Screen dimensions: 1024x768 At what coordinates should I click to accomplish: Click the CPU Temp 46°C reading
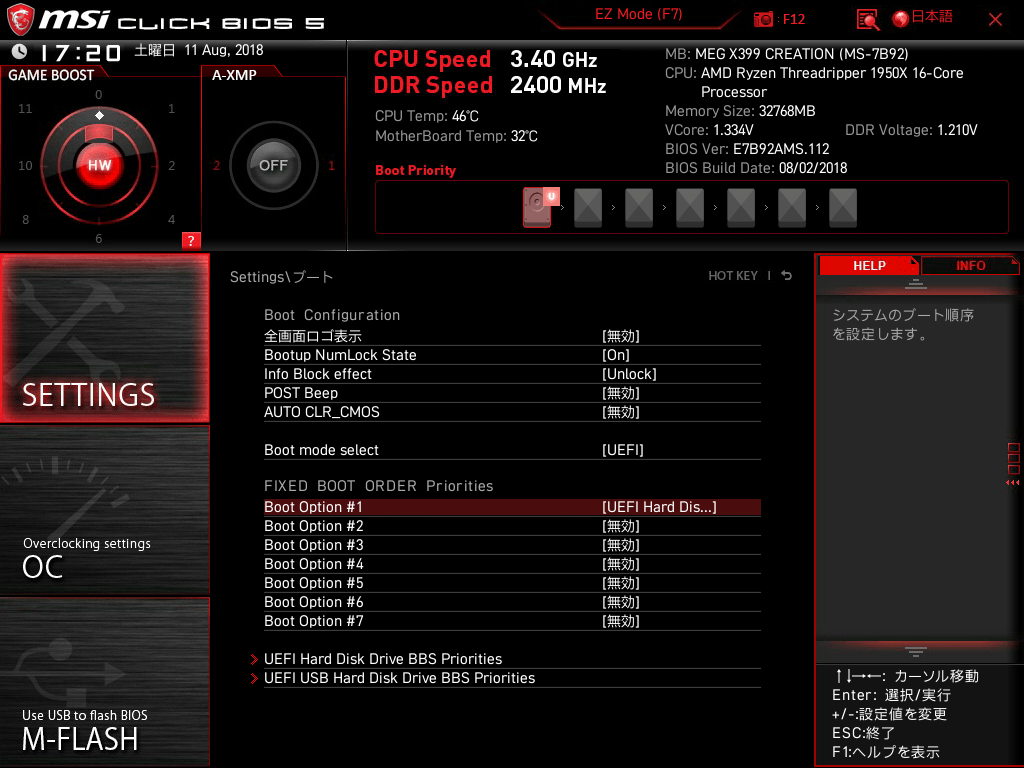(x=426, y=116)
